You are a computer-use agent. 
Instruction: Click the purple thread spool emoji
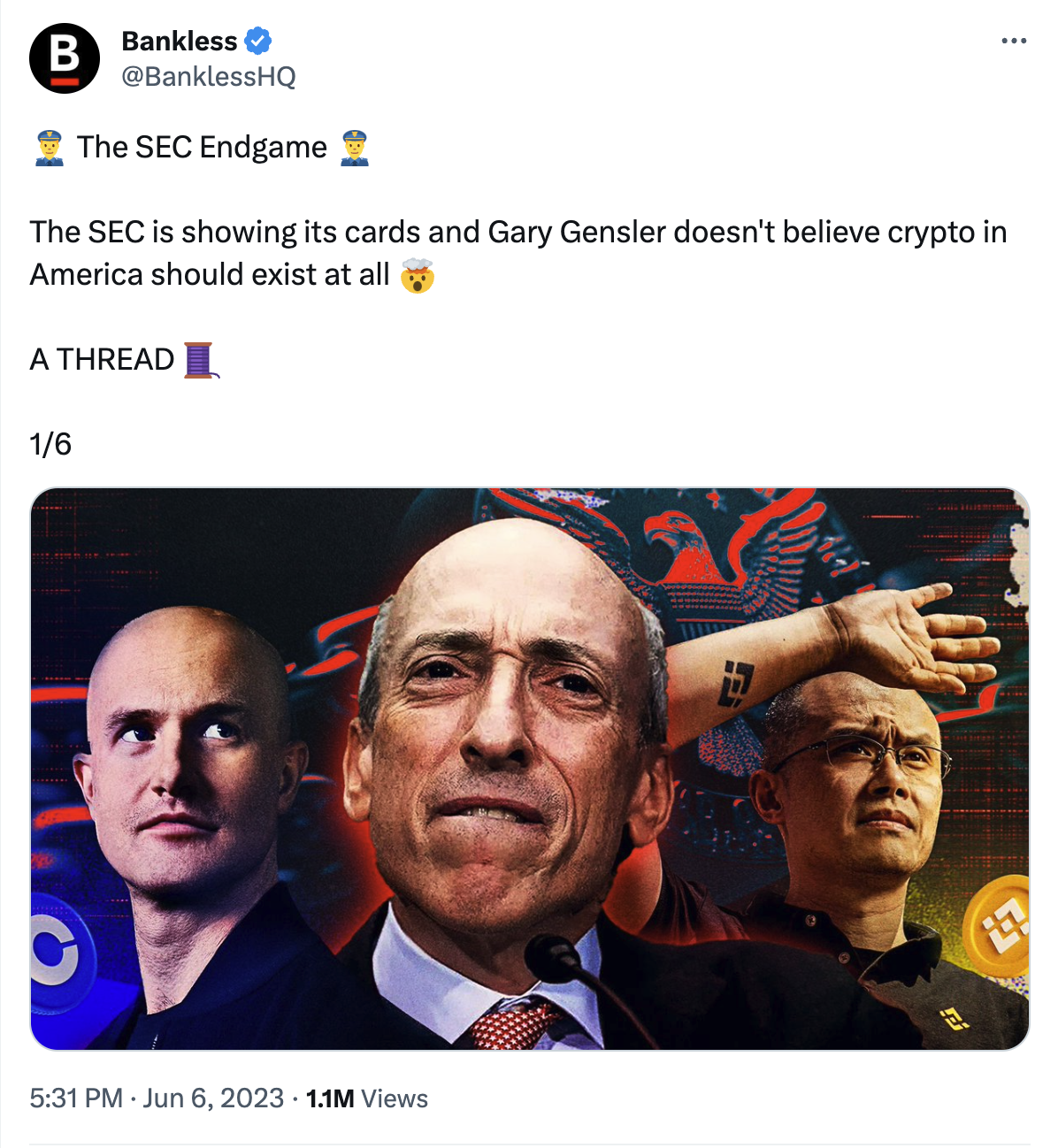[x=201, y=360]
